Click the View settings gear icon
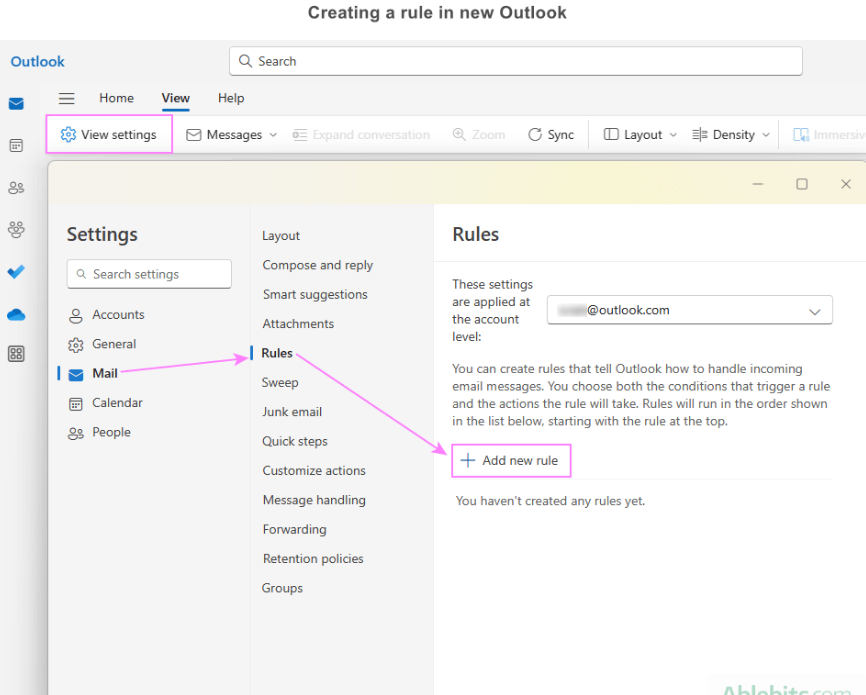 click(x=68, y=134)
